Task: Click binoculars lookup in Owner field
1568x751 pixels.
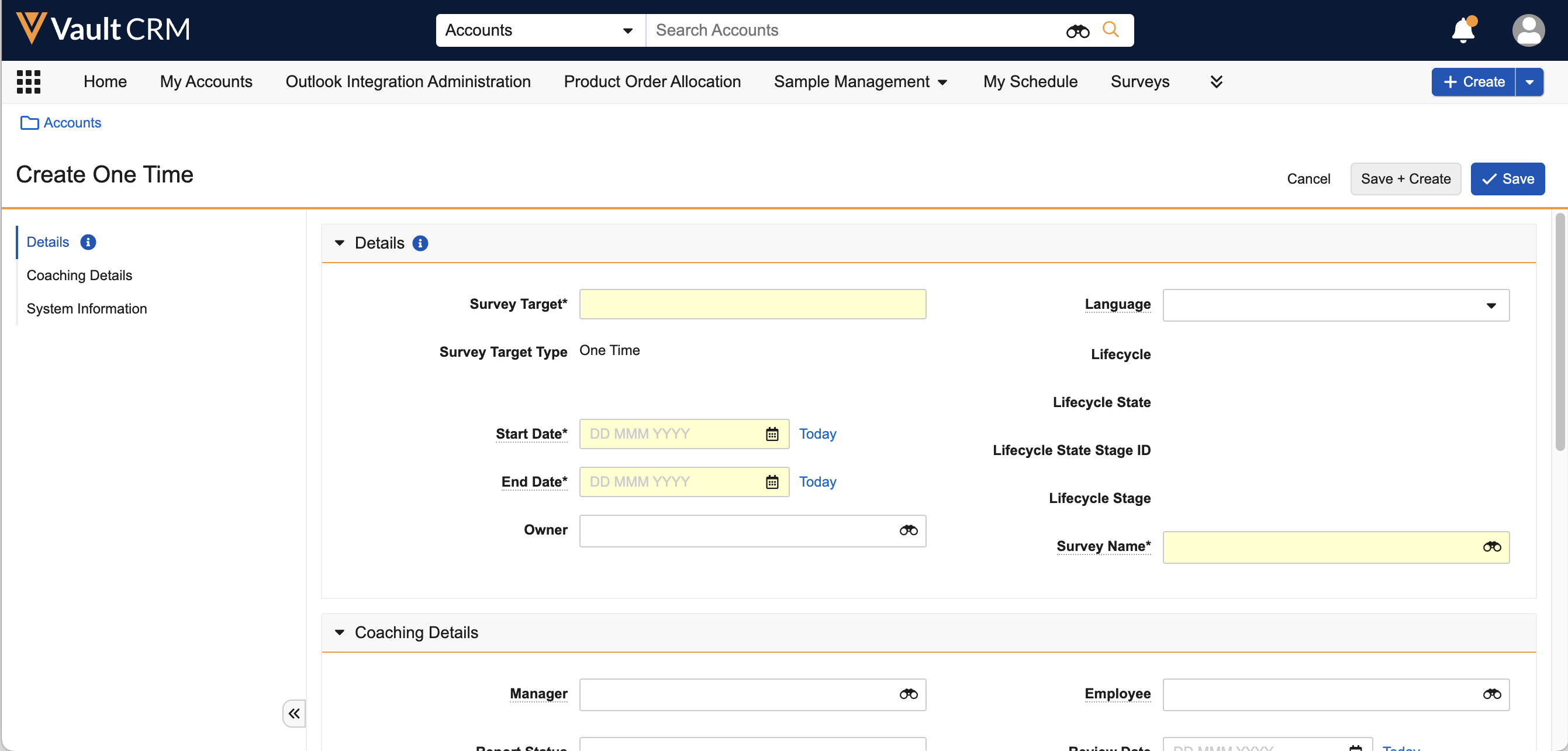Action: tap(908, 530)
